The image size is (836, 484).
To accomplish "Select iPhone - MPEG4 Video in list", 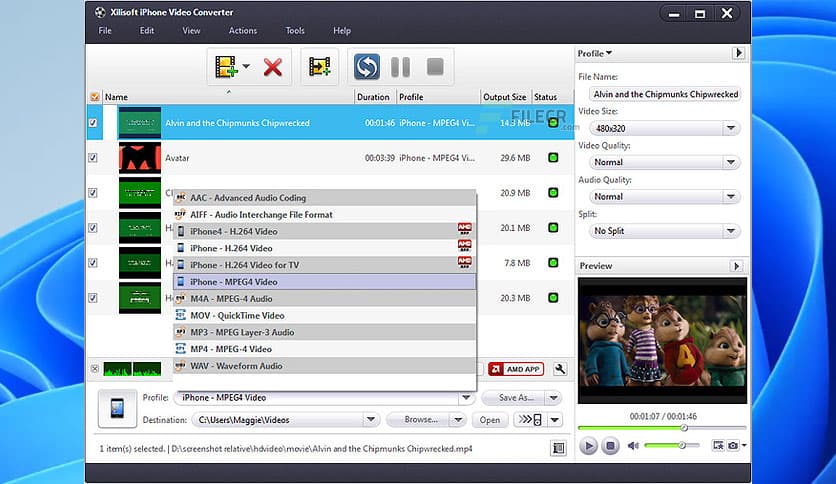I will (x=324, y=282).
